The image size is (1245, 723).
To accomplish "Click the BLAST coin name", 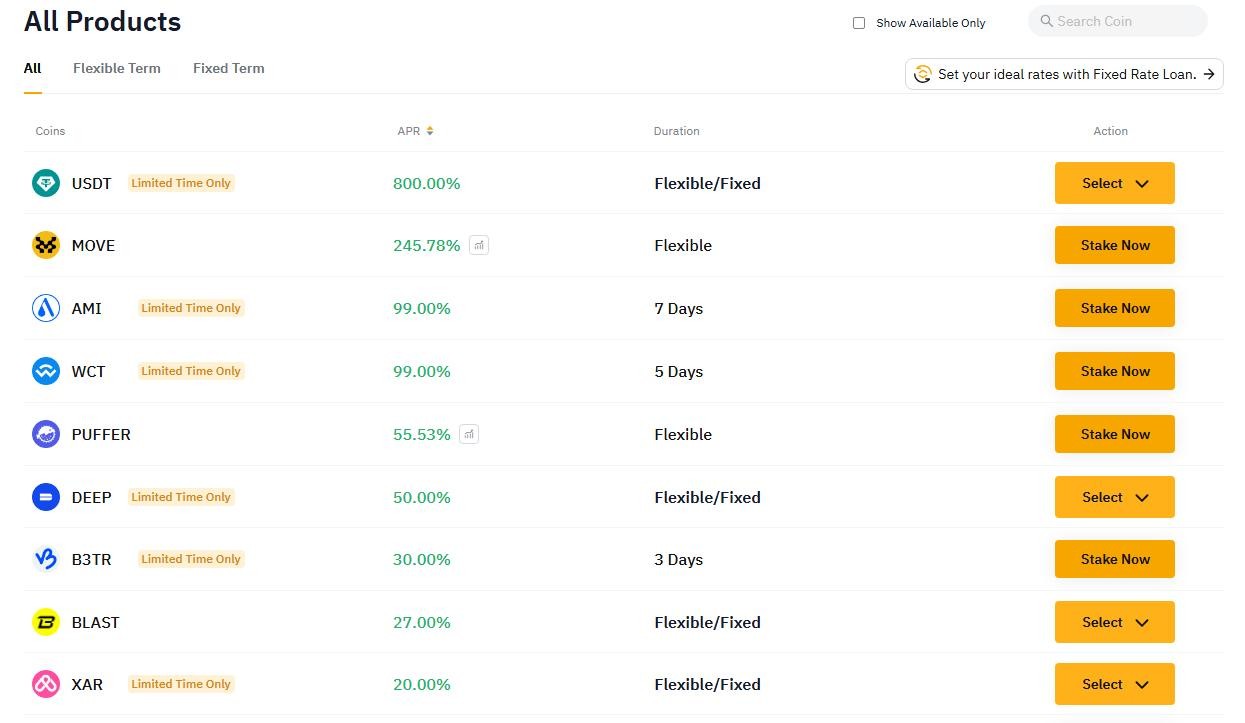I will click(x=96, y=622).
